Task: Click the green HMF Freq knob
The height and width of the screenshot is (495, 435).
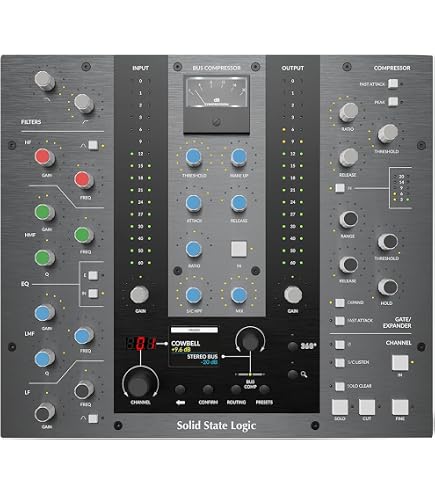Action: click(x=84, y=235)
